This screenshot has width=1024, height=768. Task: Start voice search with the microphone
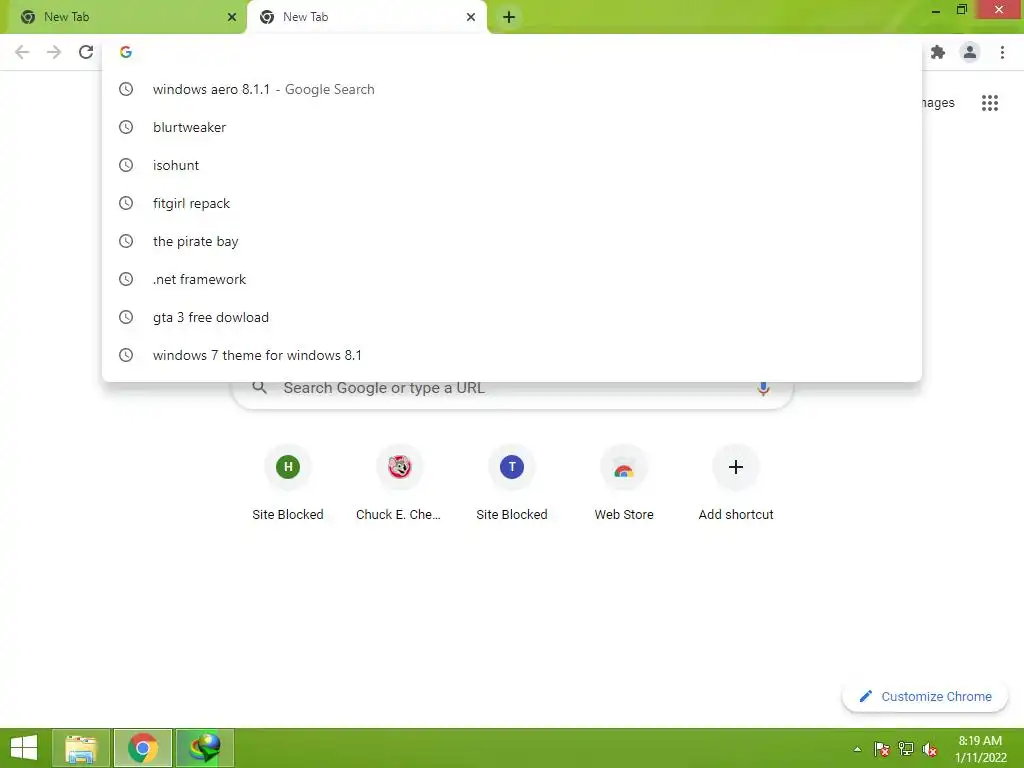(x=763, y=388)
